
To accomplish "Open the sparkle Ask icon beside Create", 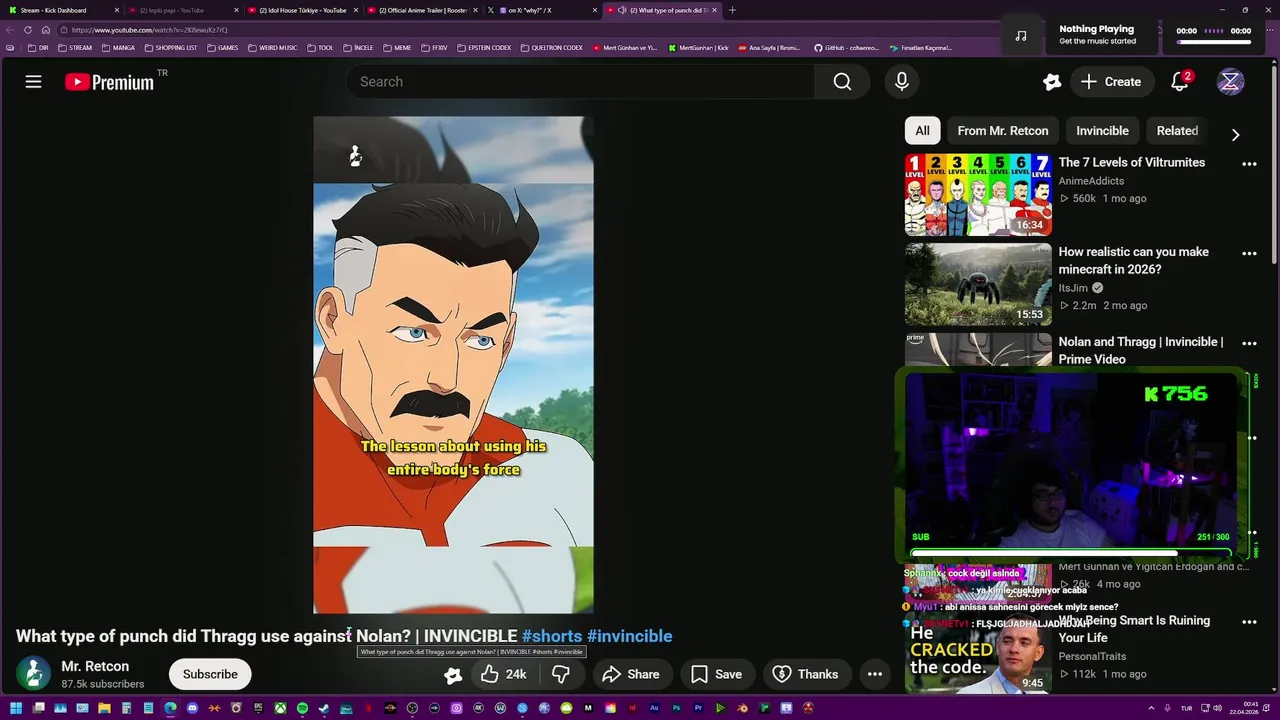I will point(1051,82).
